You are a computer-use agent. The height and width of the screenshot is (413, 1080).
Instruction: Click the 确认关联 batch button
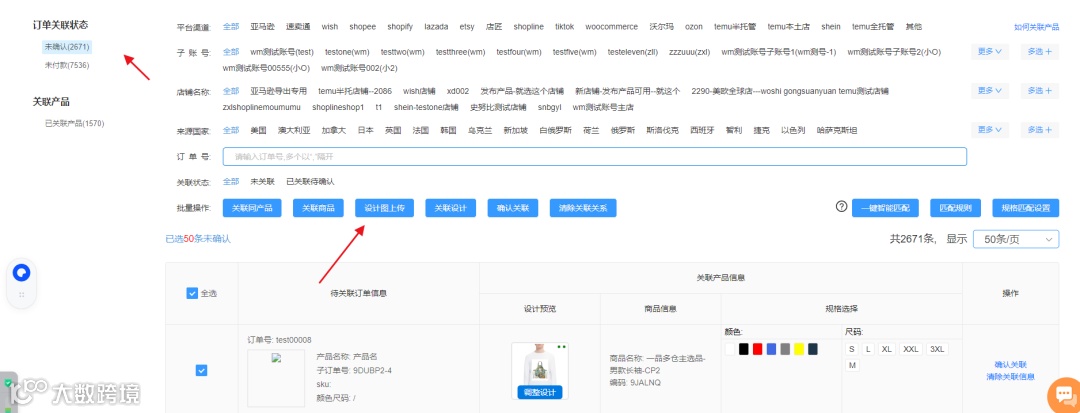512,208
